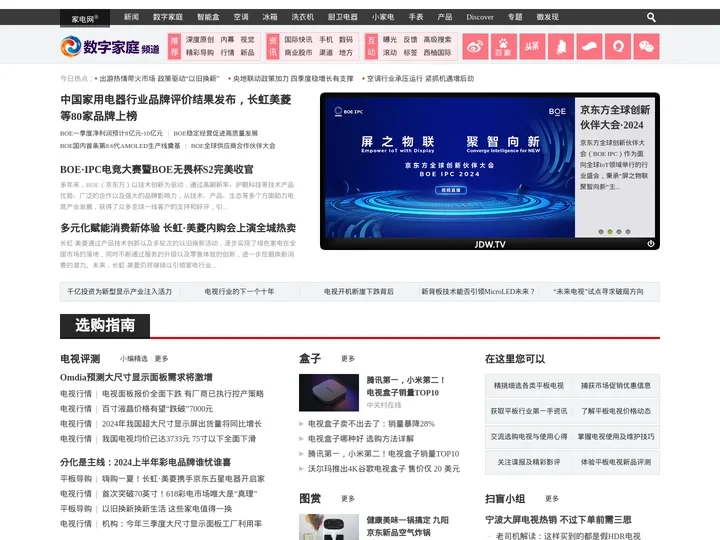This screenshot has height=540, width=720.
Task: Open 宁波大屏电视热销 article headline
Action: [x=558, y=520]
